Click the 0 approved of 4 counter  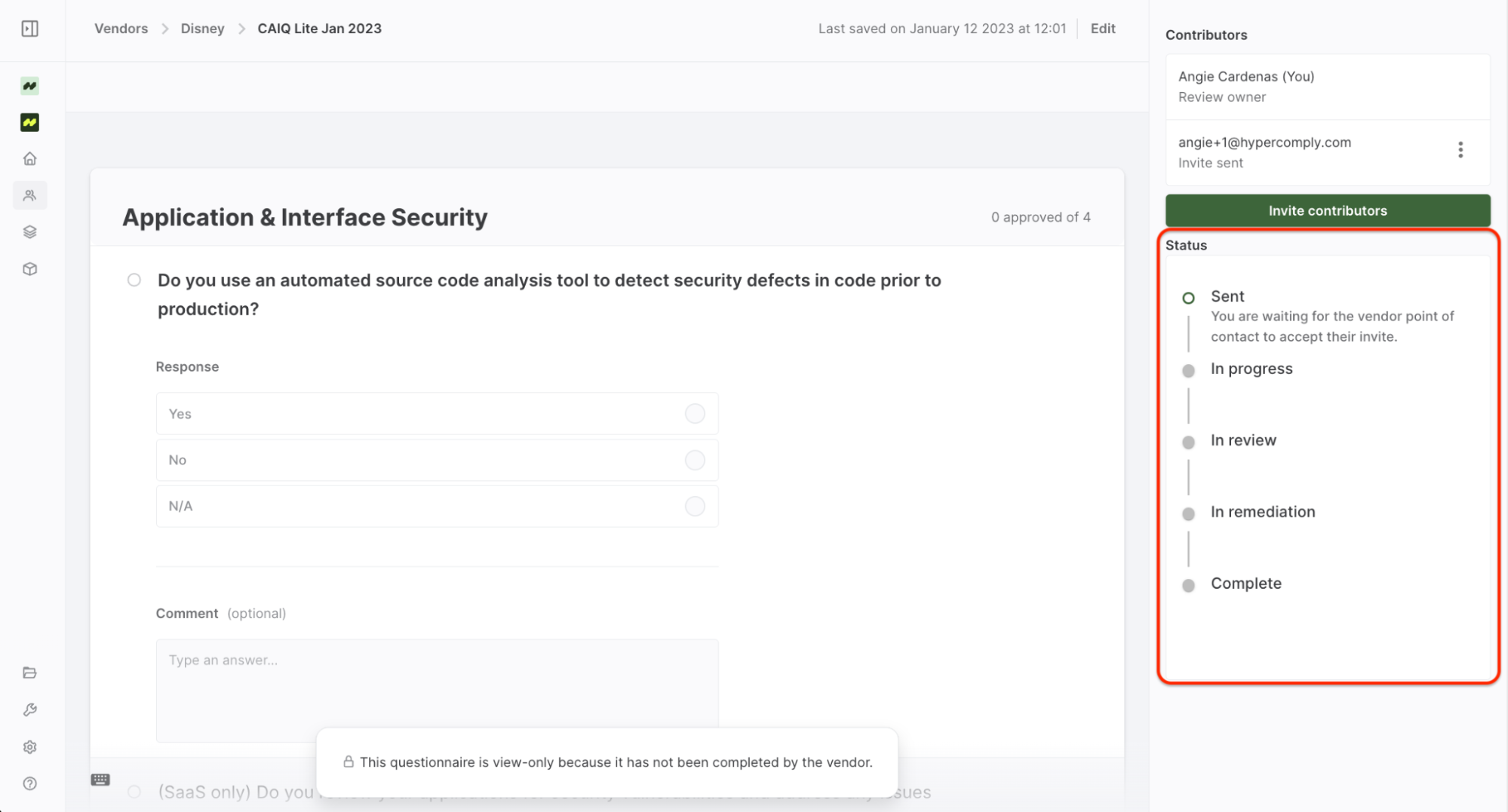click(1040, 217)
